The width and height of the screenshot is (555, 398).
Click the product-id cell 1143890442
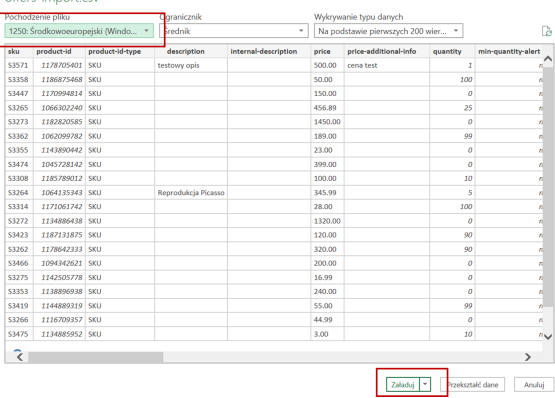coord(59,150)
